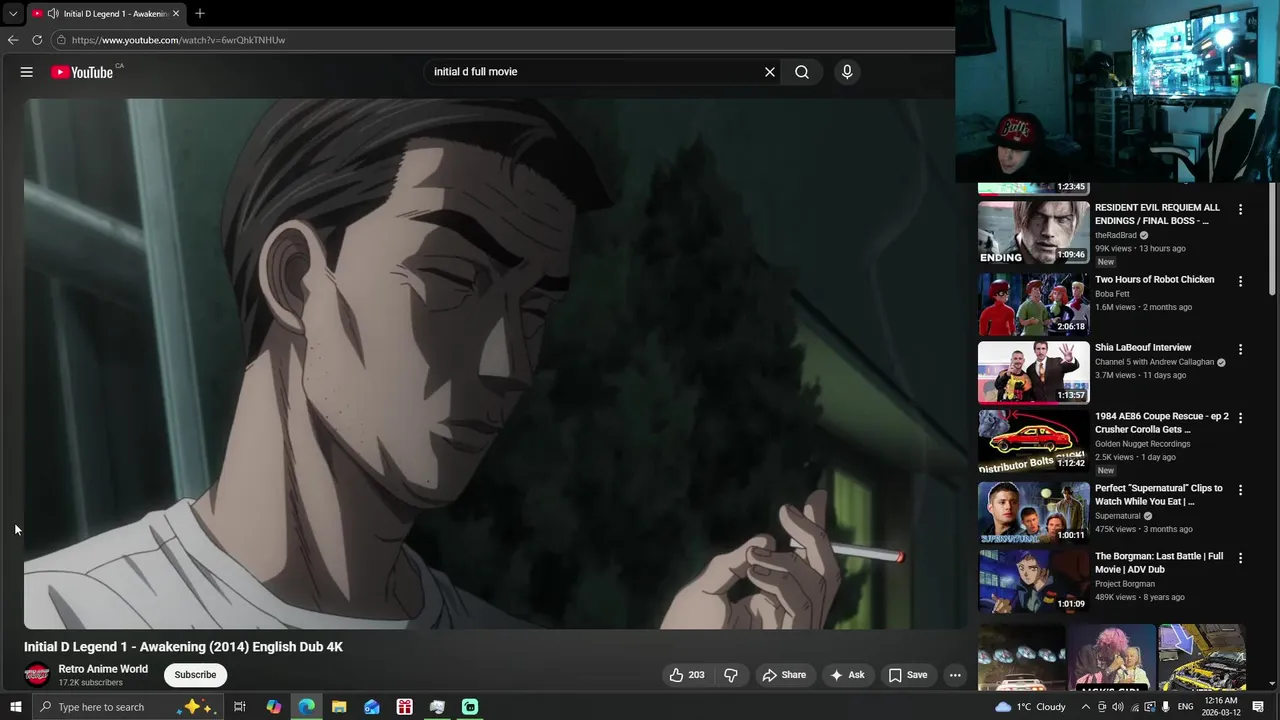Open Shia LaBeouf Interview title
The width and height of the screenshot is (1280, 720).
(1143, 348)
